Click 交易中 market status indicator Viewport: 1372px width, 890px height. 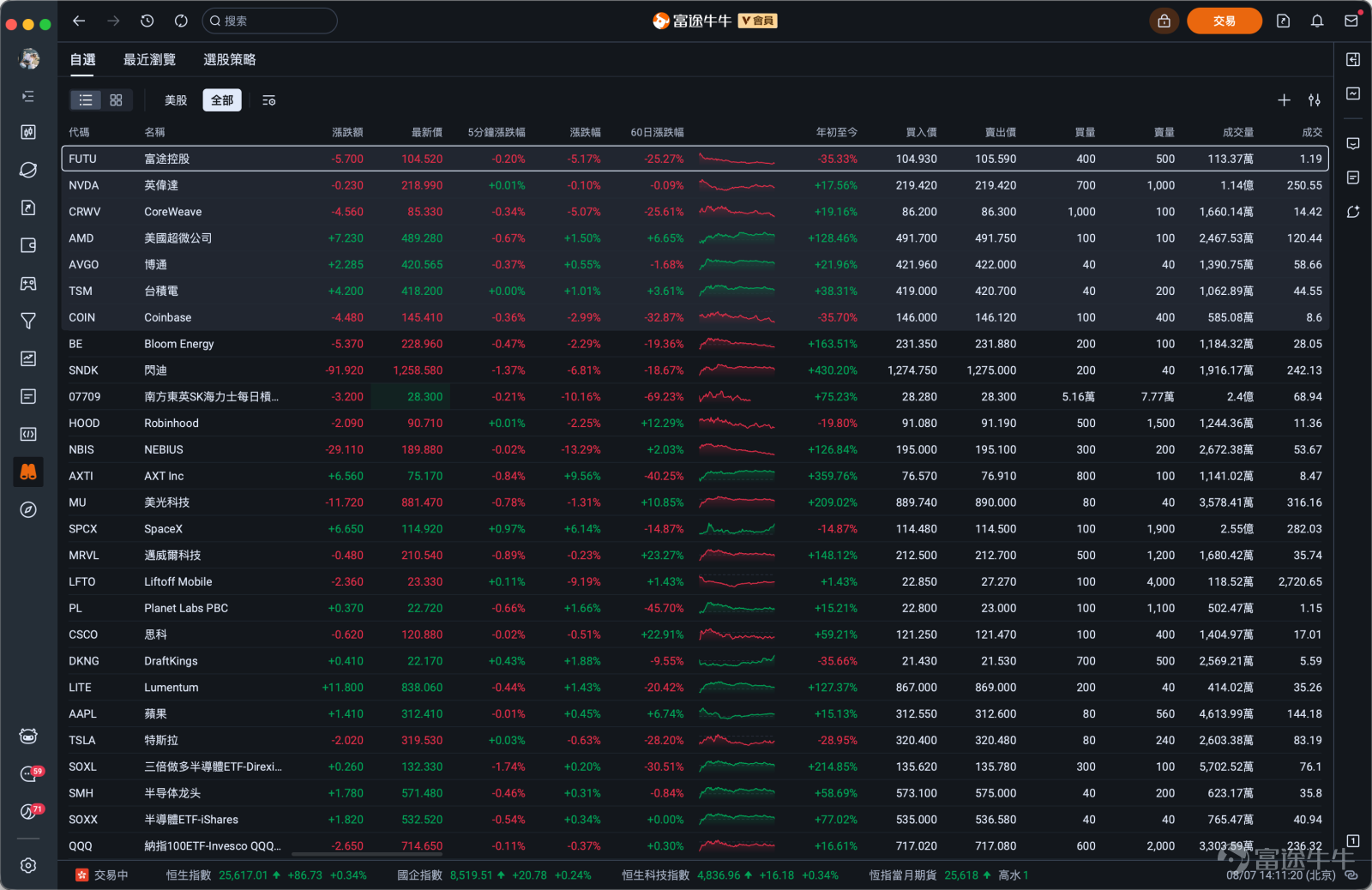(x=102, y=875)
